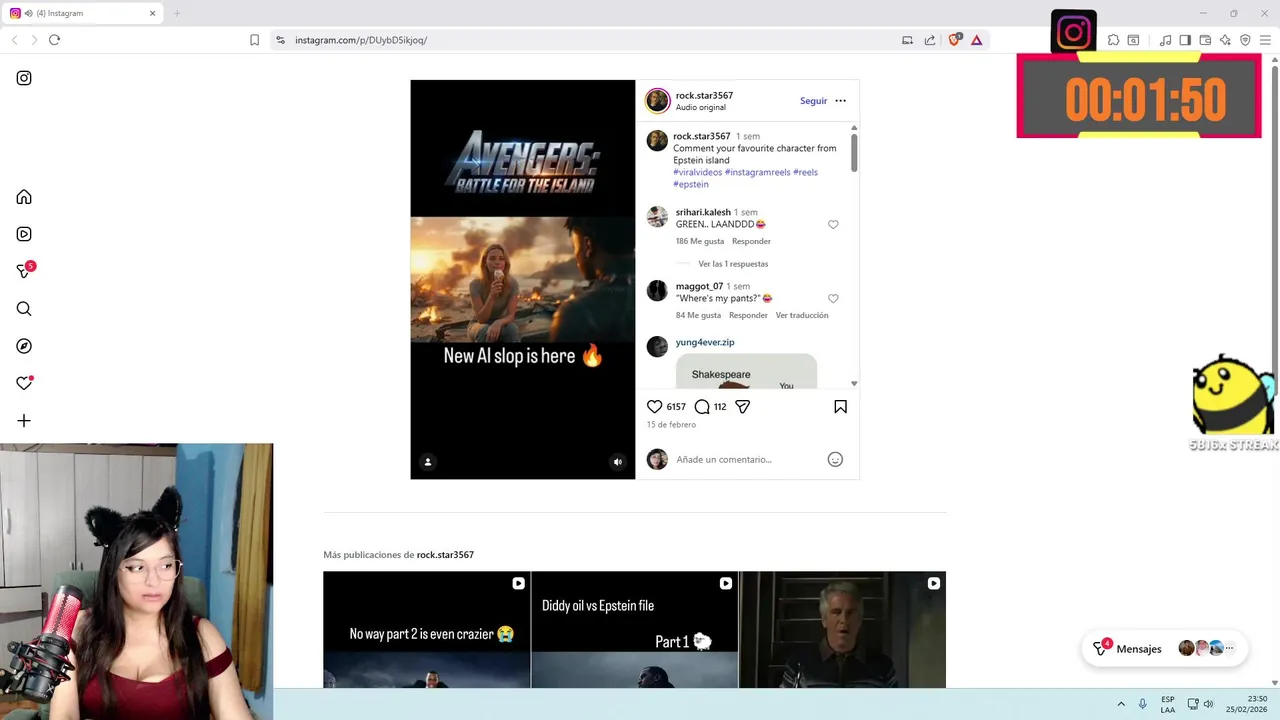Open Brave VPN shield icon
Viewport: 1280px width, 720px height.
coord(1245,40)
